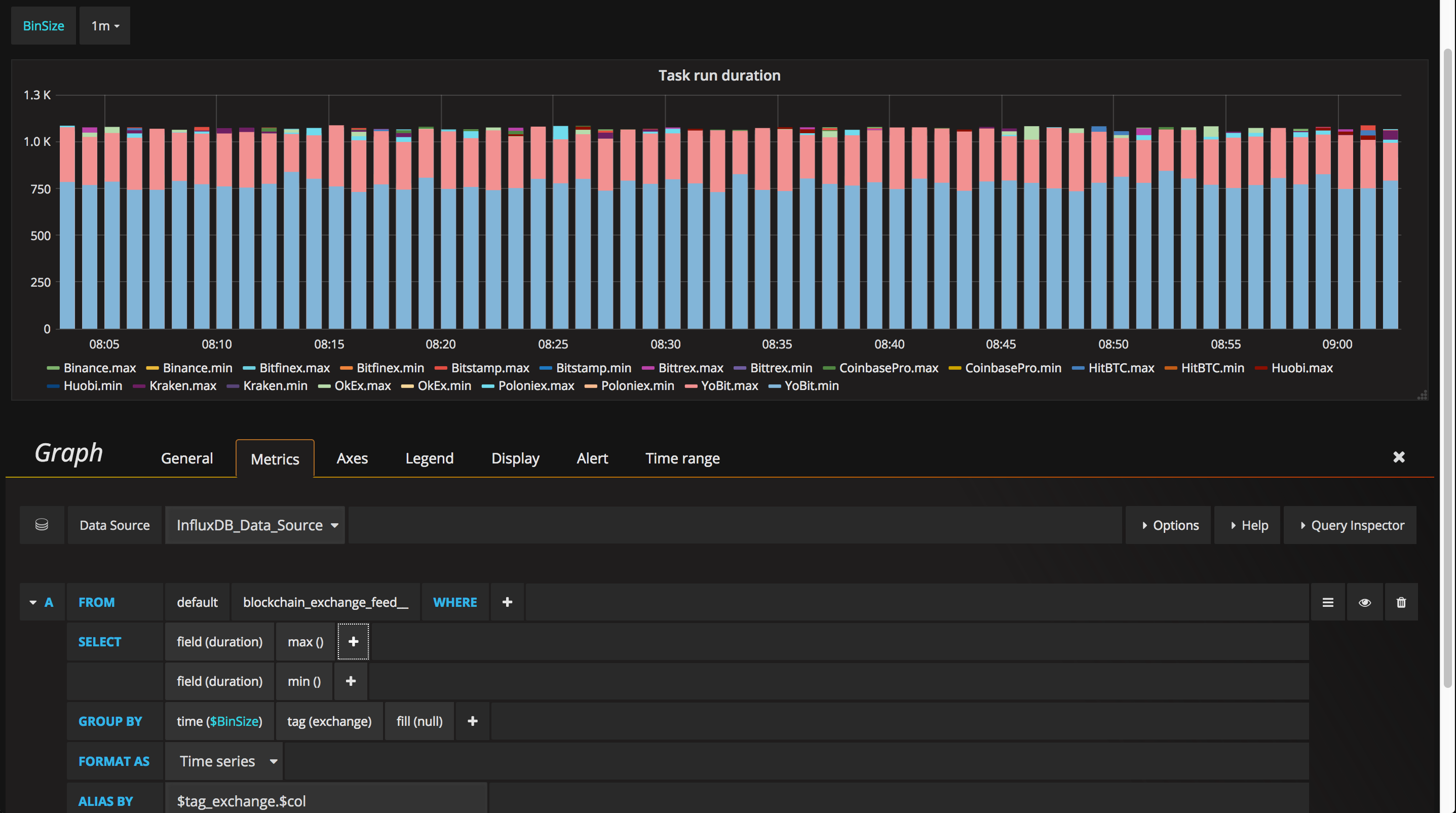Delete query A with the trash icon
This screenshot has width=1456, height=813.
[x=1401, y=602]
